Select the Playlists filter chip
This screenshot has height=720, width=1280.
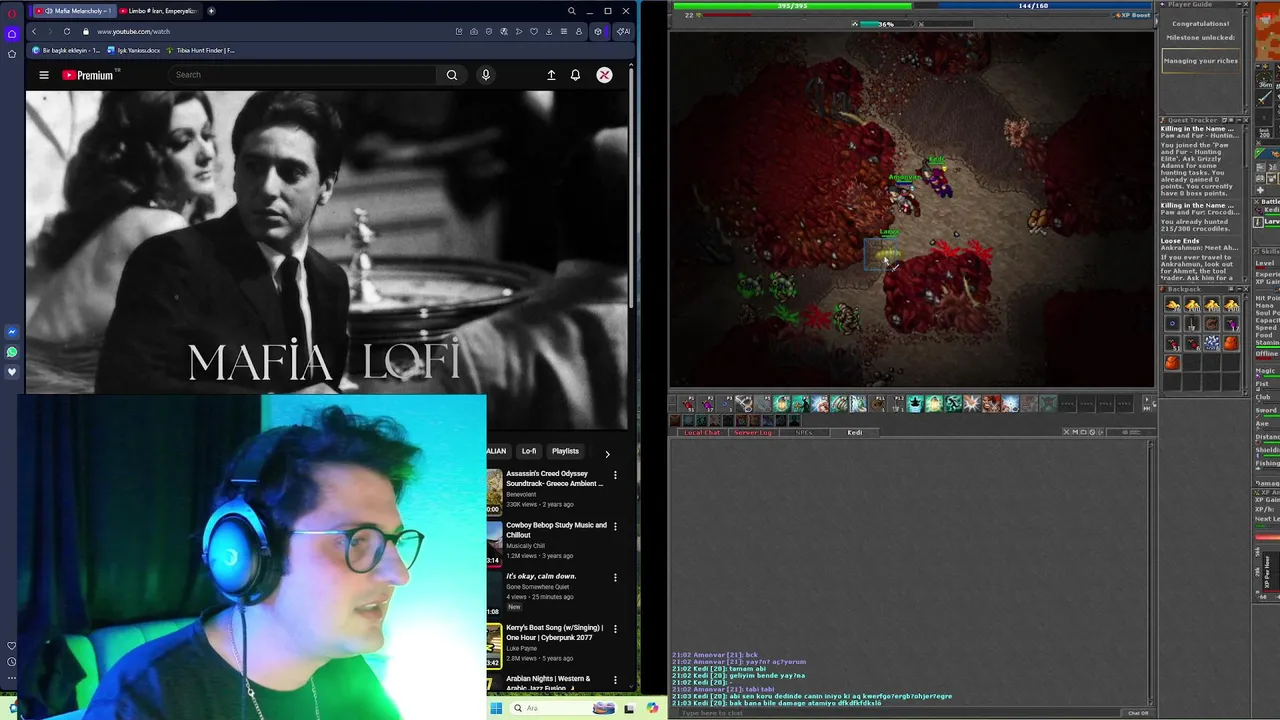(x=565, y=451)
